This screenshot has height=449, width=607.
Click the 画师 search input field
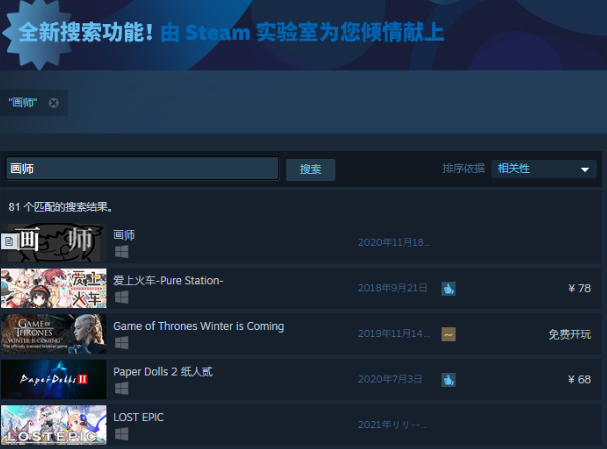coord(142,168)
